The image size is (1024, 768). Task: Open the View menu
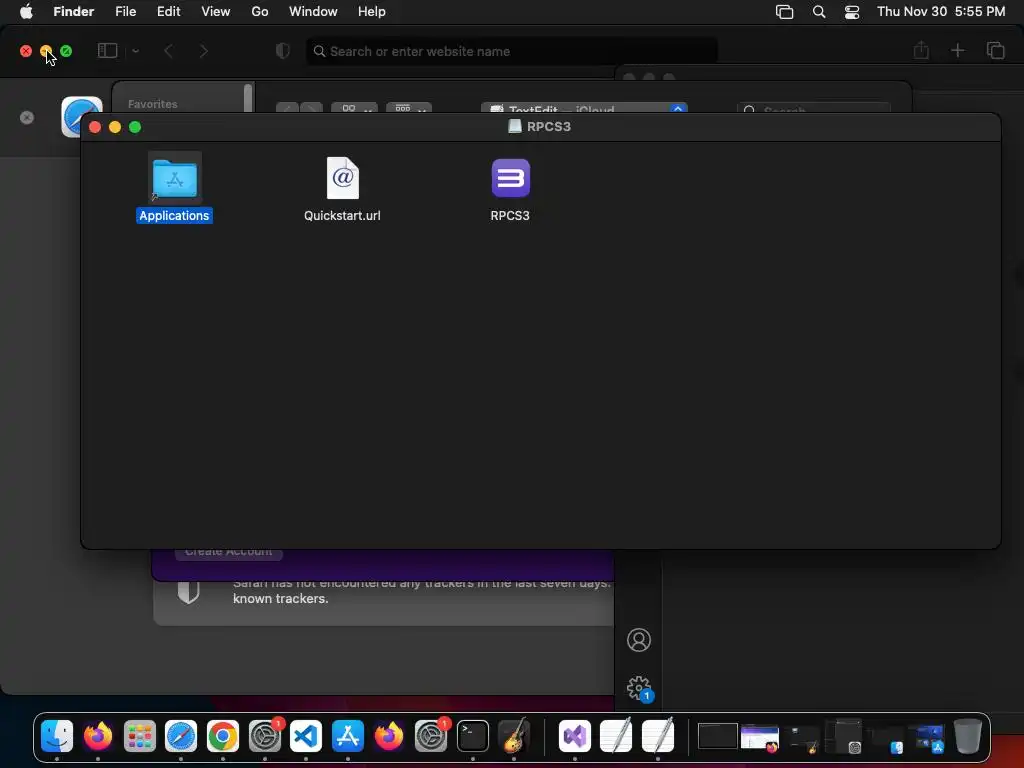click(x=216, y=12)
